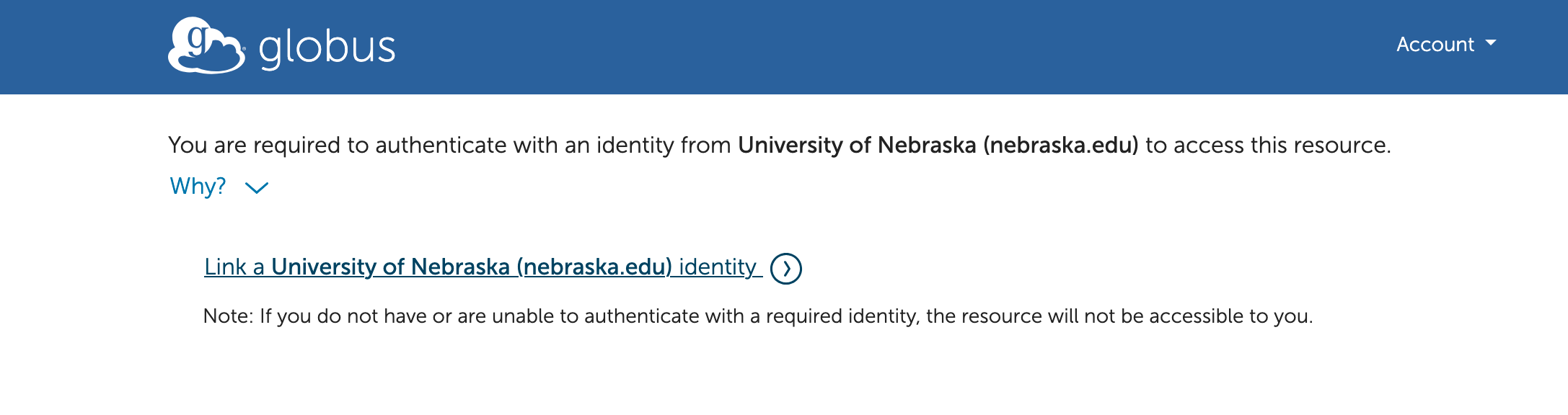Click the globus wordmark text in header

pyautogui.click(x=327, y=48)
